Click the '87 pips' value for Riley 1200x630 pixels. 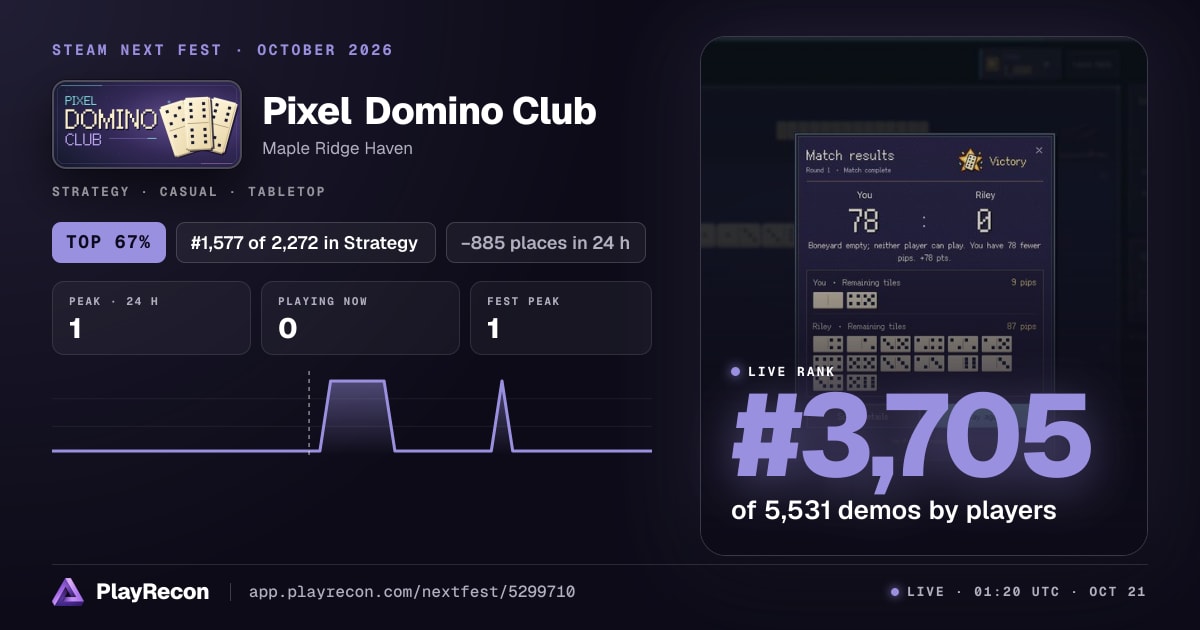pos(1021,326)
